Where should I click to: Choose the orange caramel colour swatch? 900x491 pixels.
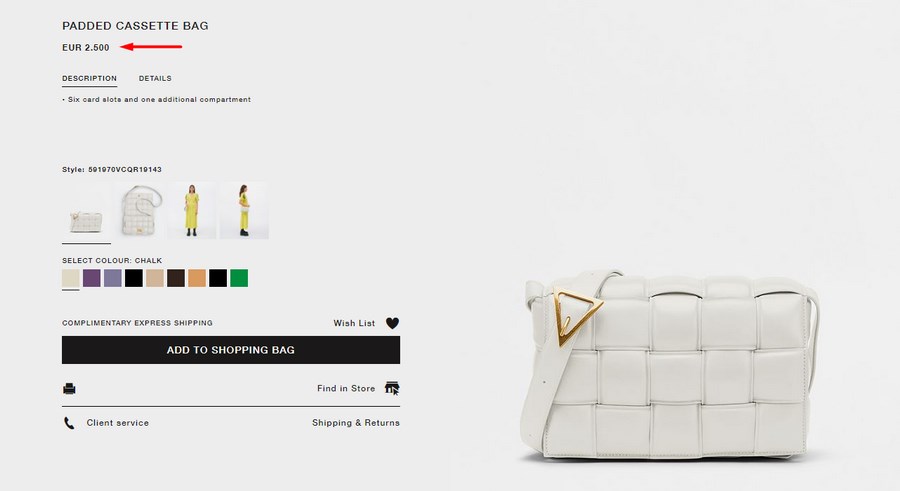197,278
